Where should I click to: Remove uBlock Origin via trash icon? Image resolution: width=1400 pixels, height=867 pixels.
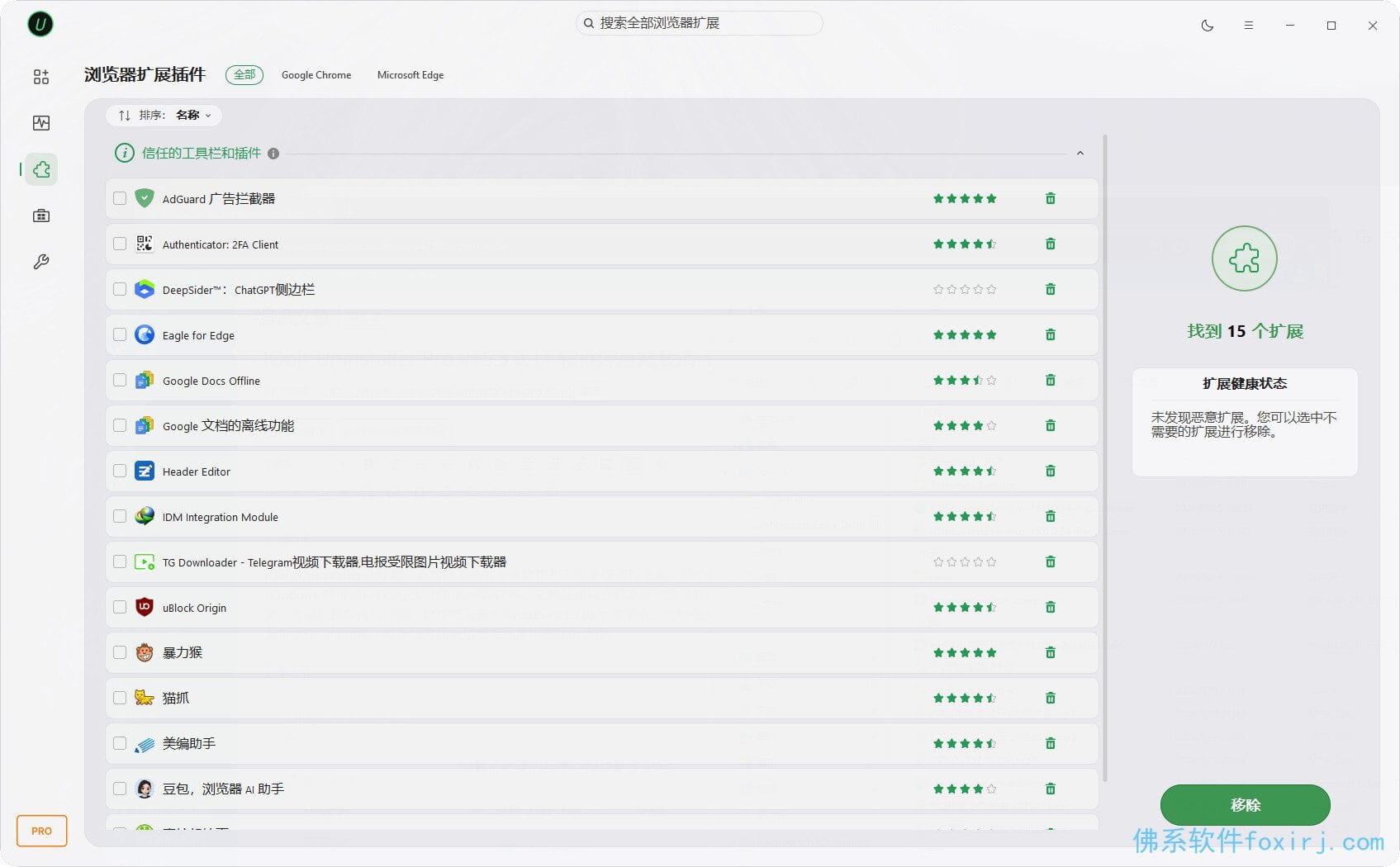(1051, 607)
